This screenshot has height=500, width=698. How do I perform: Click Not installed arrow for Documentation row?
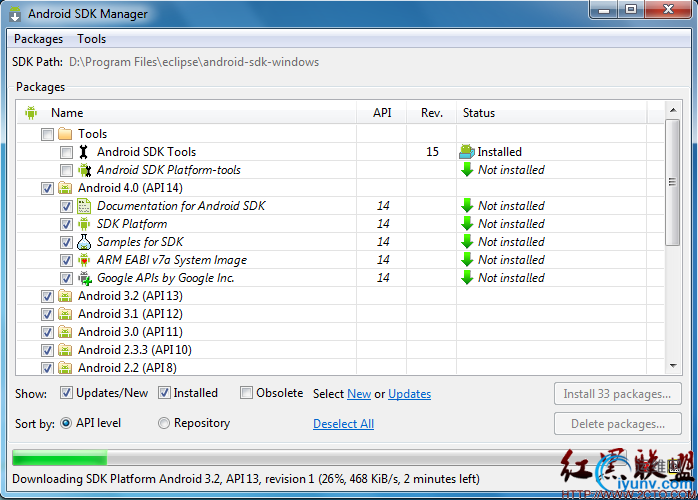(x=467, y=206)
